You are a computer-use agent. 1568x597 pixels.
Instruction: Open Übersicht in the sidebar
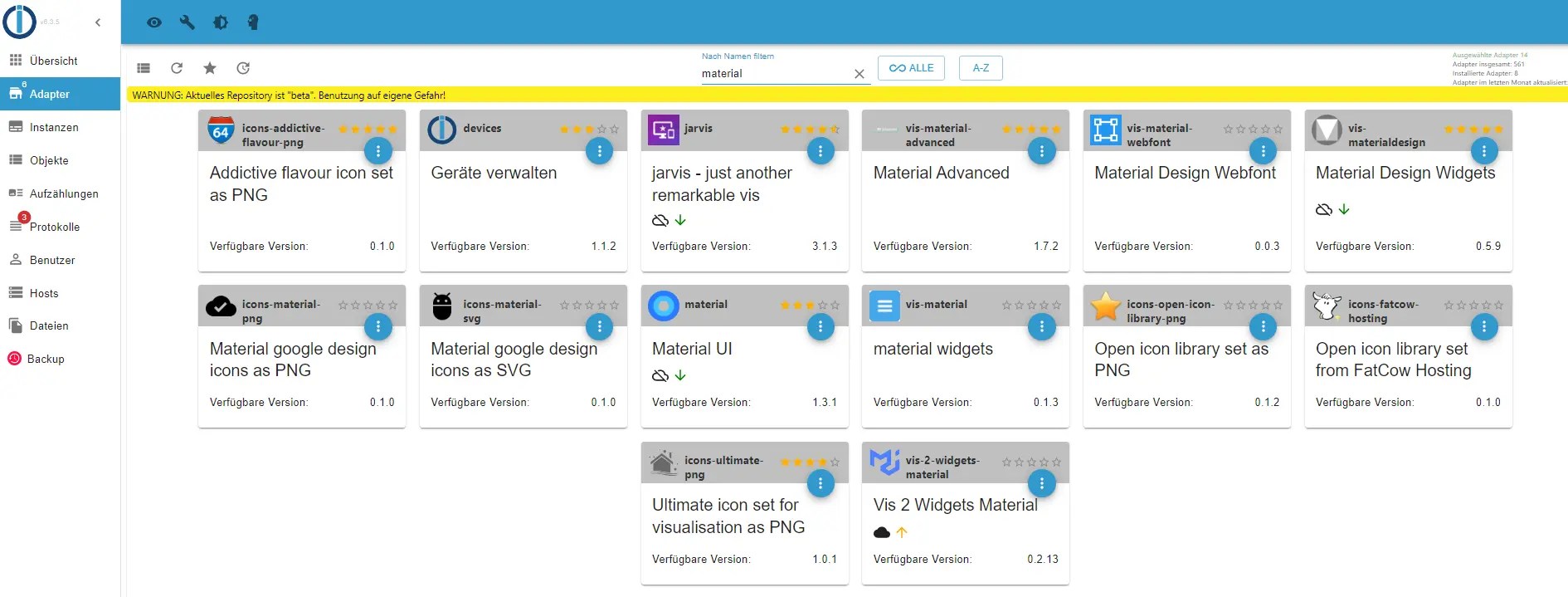pyautogui.click(x=61, y=61)
